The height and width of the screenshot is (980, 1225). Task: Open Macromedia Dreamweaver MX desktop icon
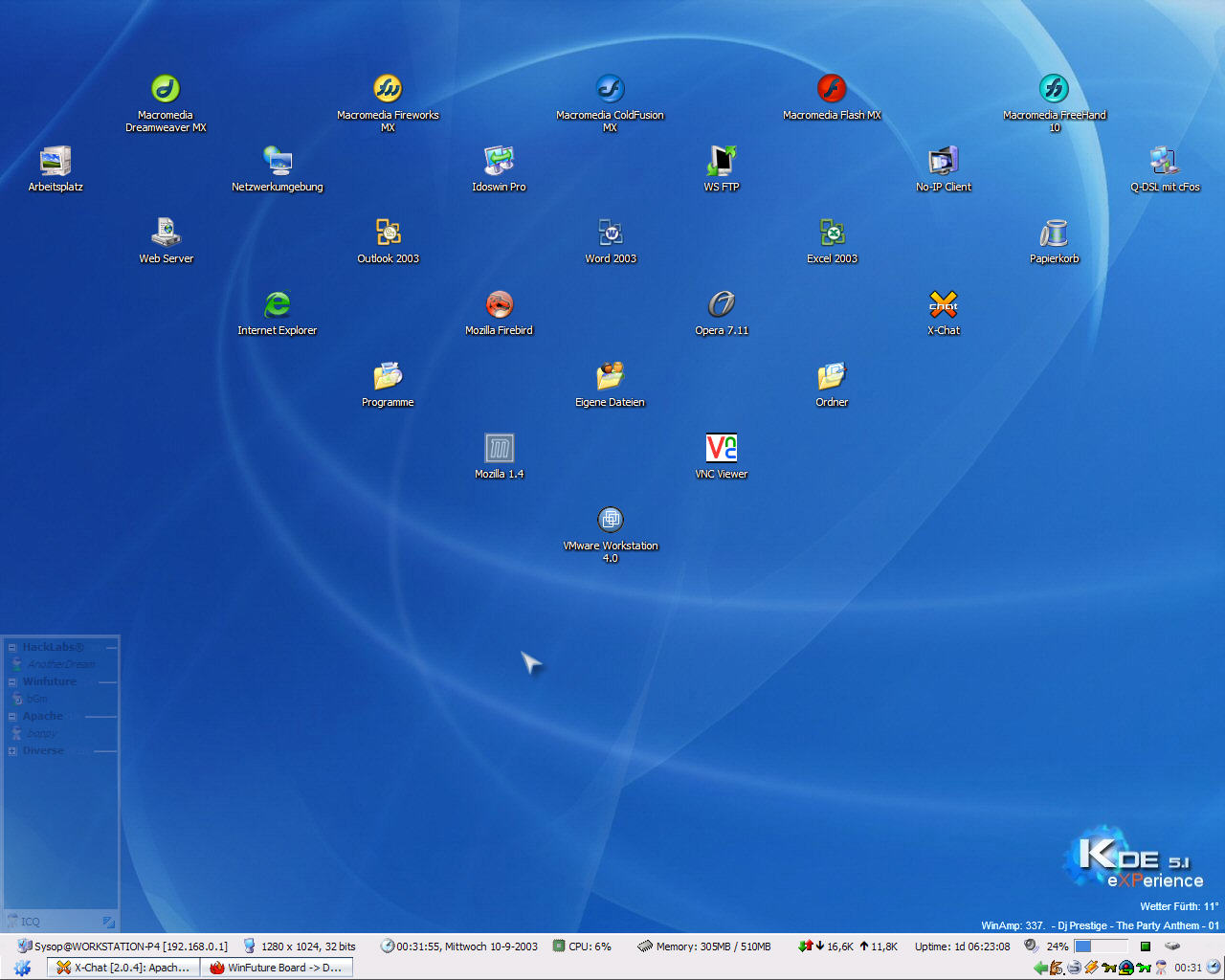[x=166, y=89]
